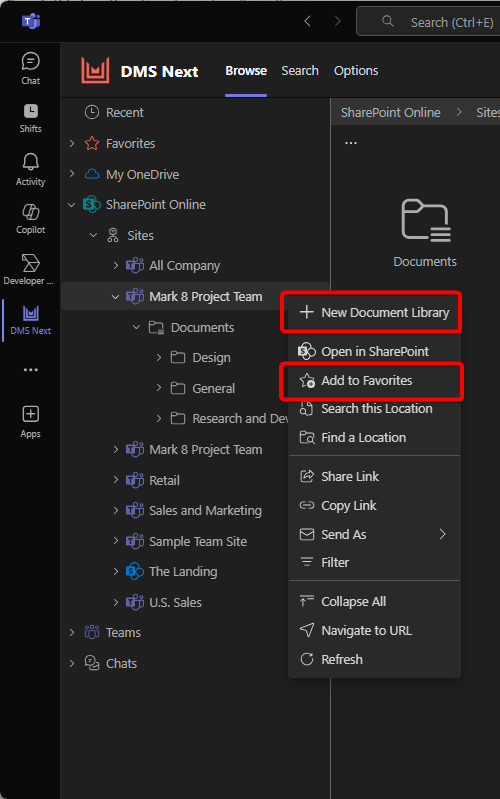Image resolution: width=500 pixels, height=799 pixels.
Task: Collapse the SharePoint Online node
Action: 72,205
